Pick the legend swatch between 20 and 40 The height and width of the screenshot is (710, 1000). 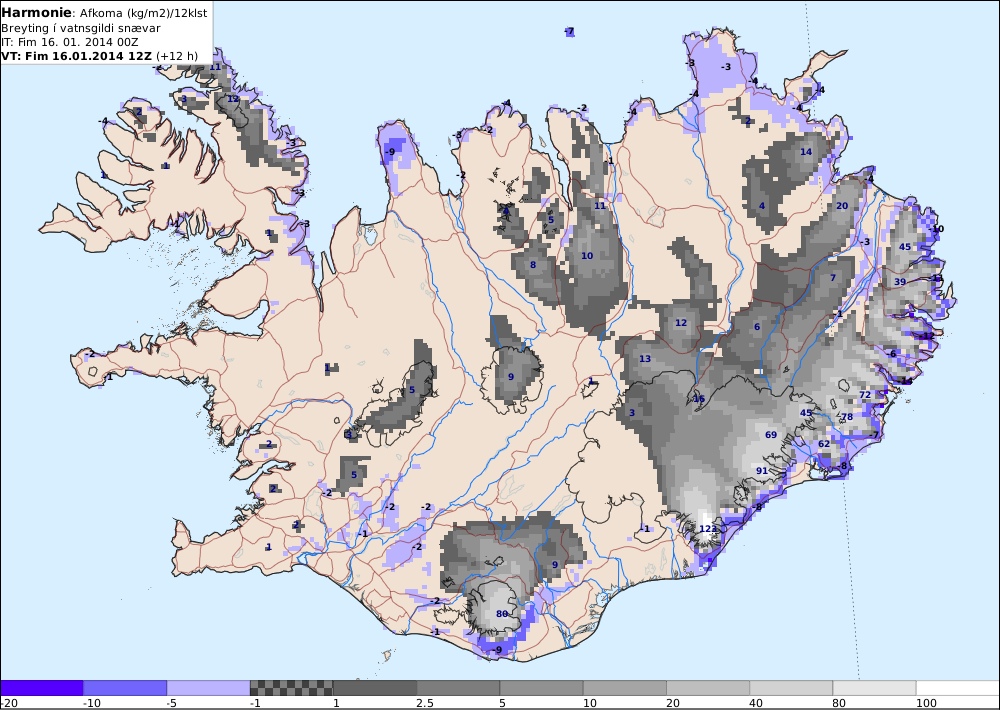pos(709,688)
